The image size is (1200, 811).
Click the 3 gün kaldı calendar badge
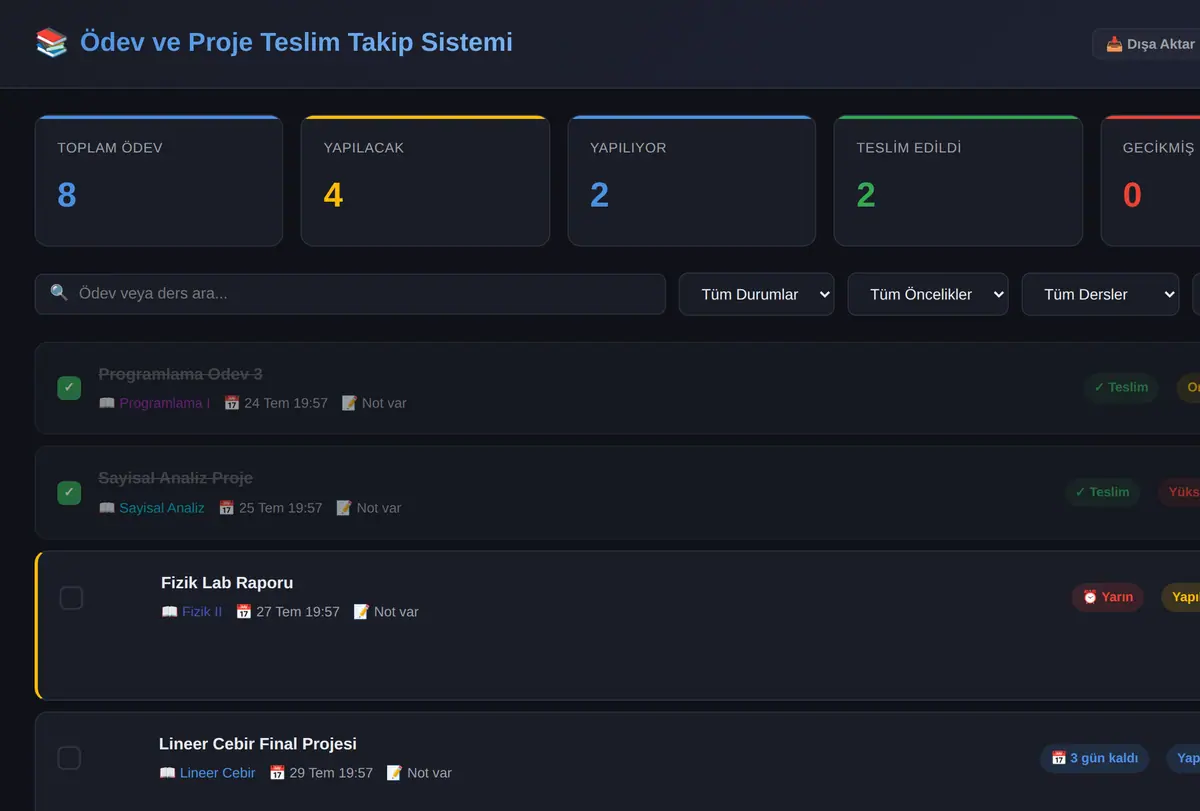pos(1094,758)
